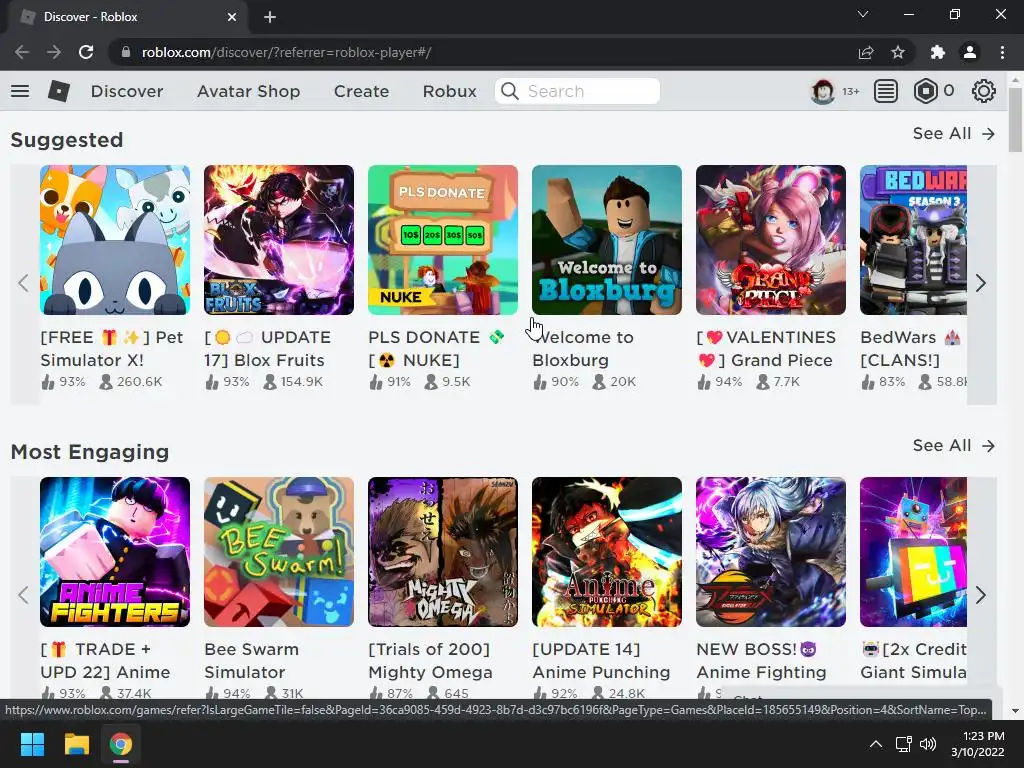
Task: Bookmark this page with the star
Action: [x=898, y=52]
